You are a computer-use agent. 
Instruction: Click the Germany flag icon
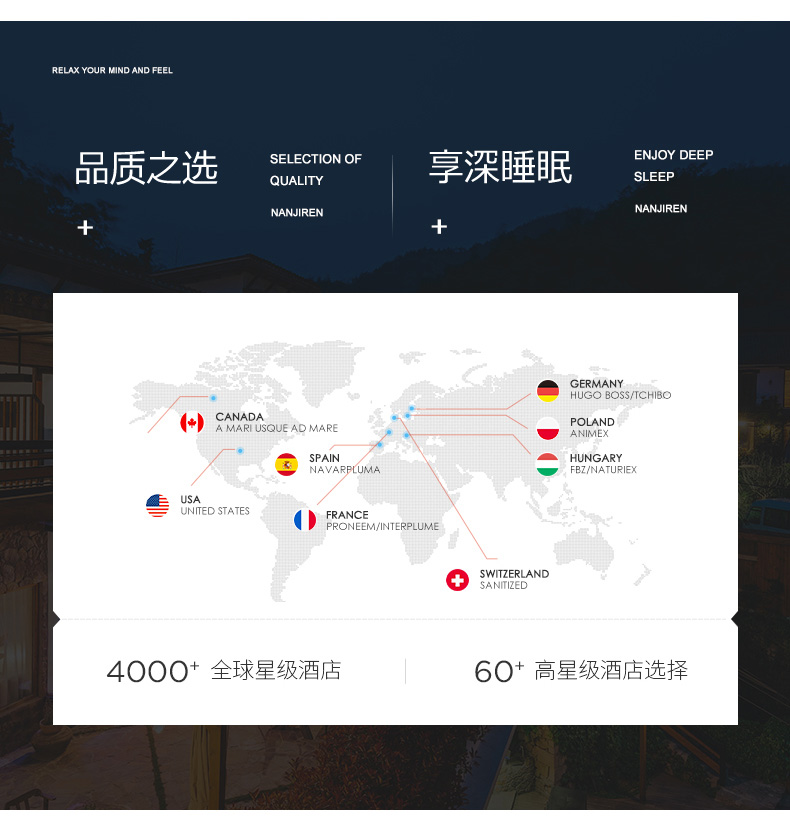pyautogui.click(x=548, y=391)
